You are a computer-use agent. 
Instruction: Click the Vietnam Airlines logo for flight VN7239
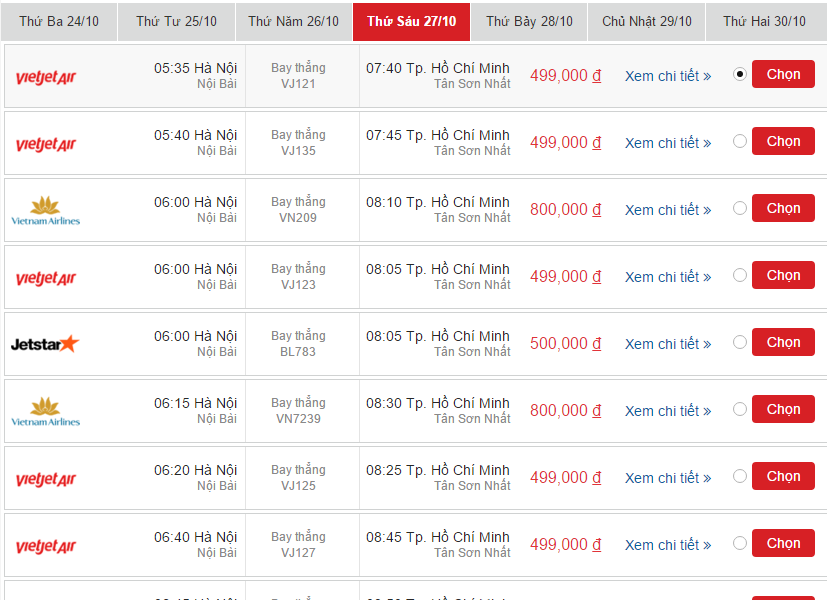pos(46,411)
